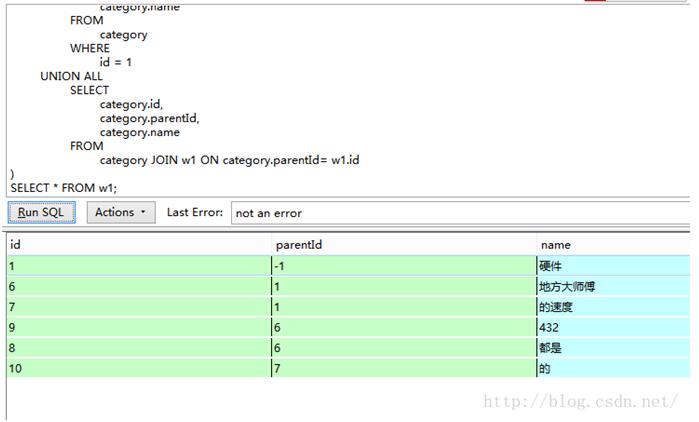Click the parentId column header

click(403, 245)
